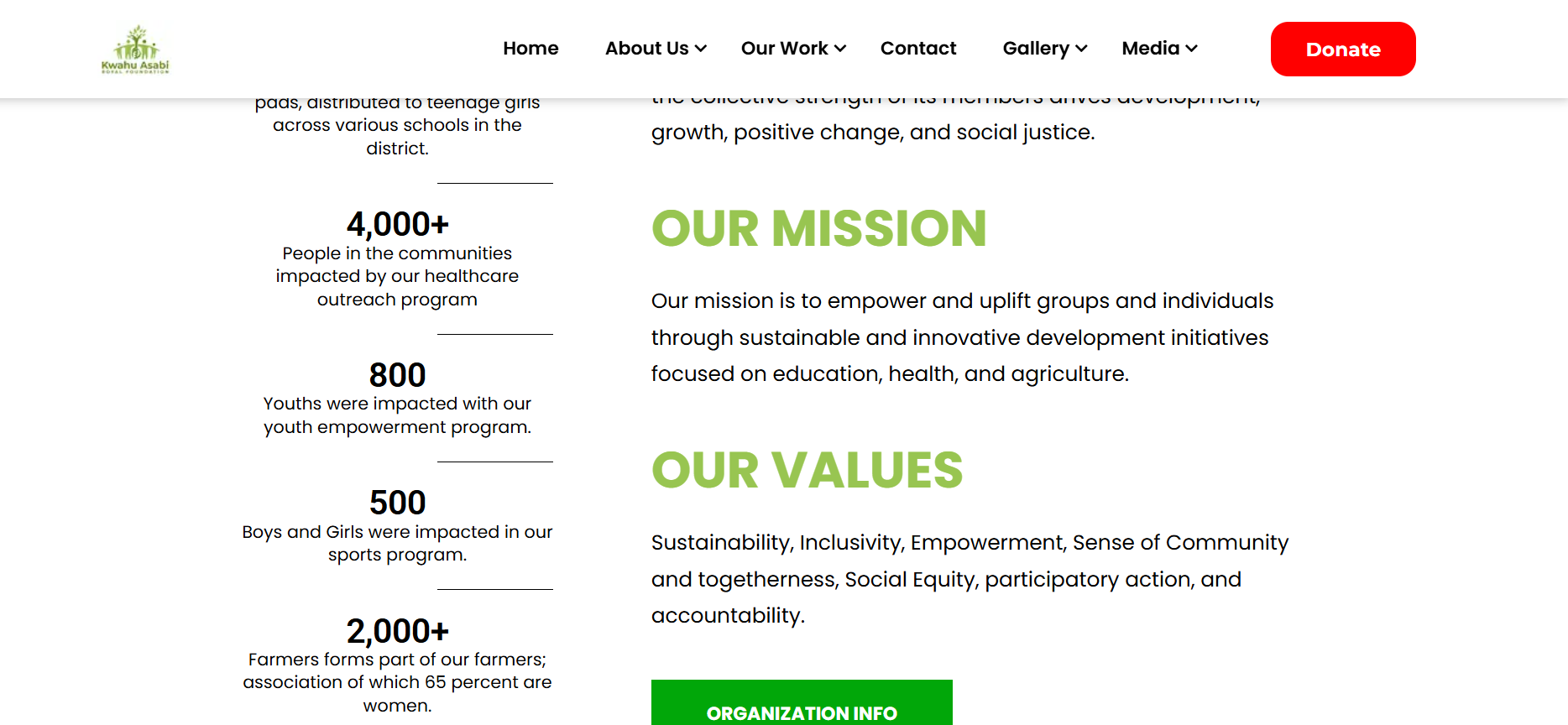The width and height of the screenshot is (1568, 725).
Task: Click the Media menu label
Action: click(x=1150, y=49)
